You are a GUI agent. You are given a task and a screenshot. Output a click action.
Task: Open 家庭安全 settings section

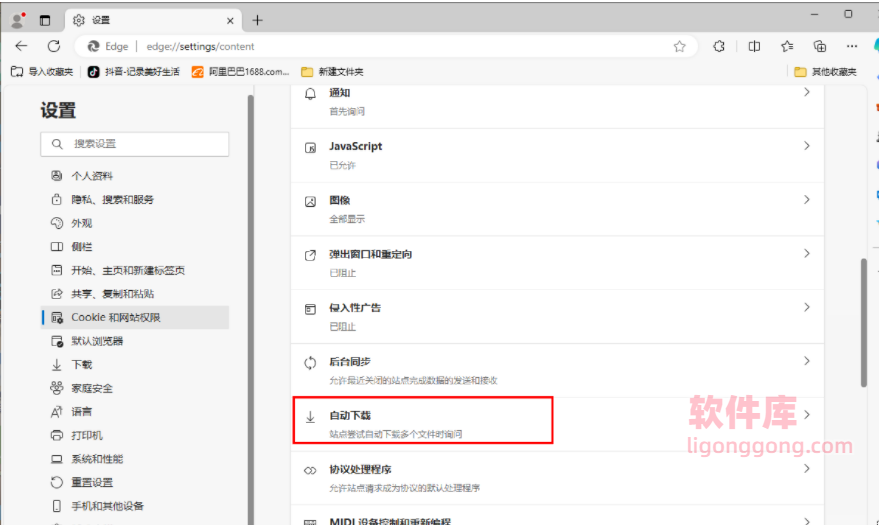tap(135, 388)
